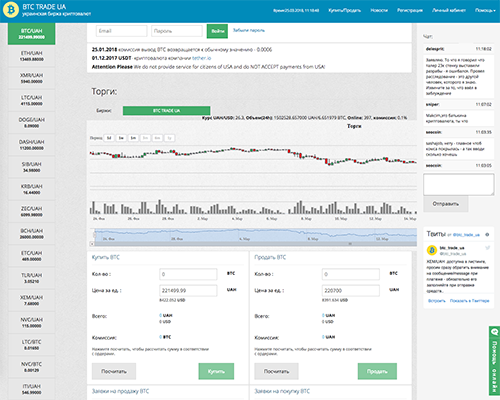The height and width of the screenshot is (400, 500).
Task: Select the ITI/UAH trading pair
Action: click(32, 389)
